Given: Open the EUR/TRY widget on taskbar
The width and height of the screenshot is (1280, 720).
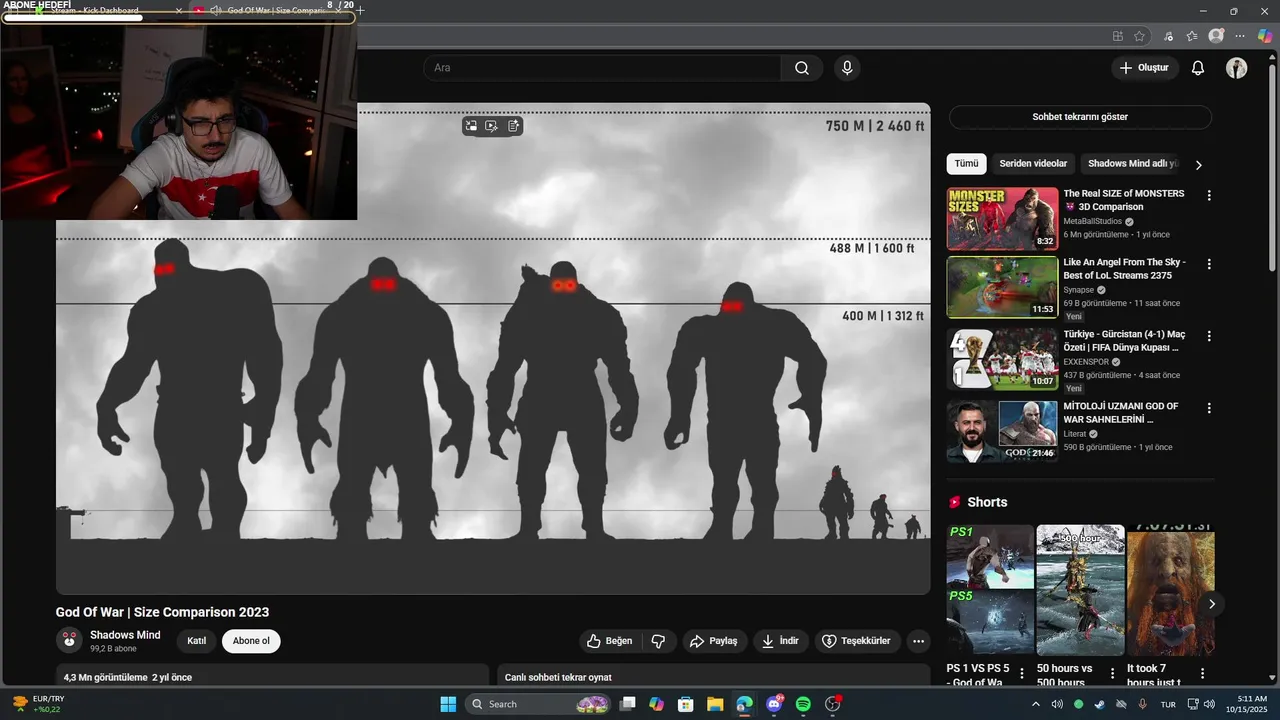Looking at the screenshot, I should (40, 704).
